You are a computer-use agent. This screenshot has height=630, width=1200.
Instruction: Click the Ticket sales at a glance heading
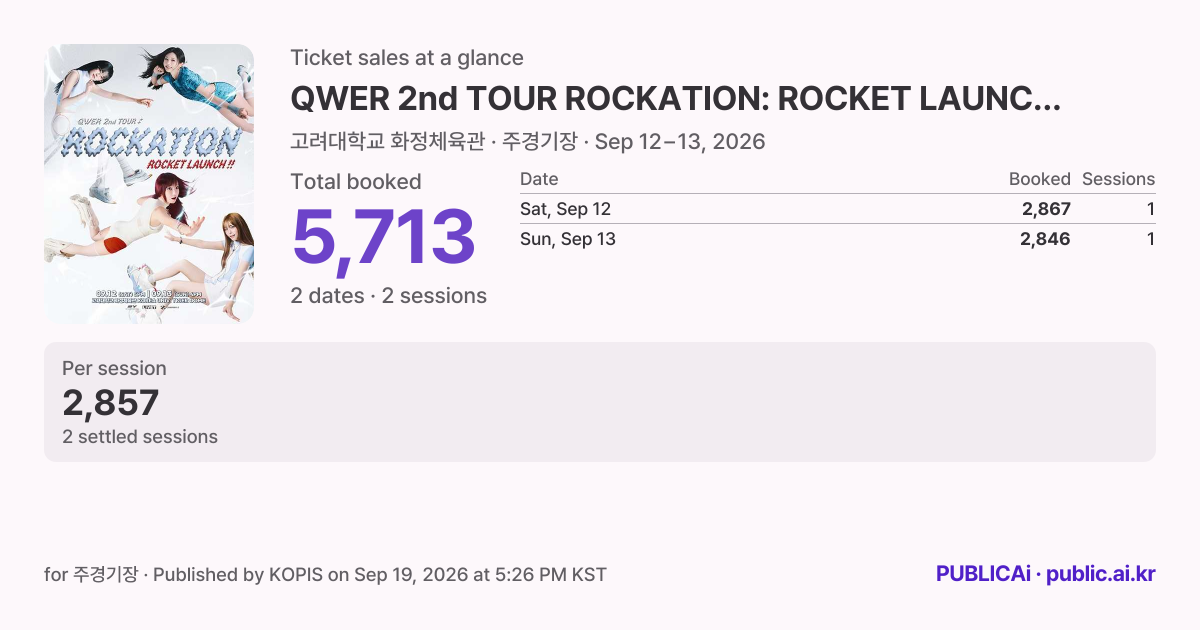point(407,58)
